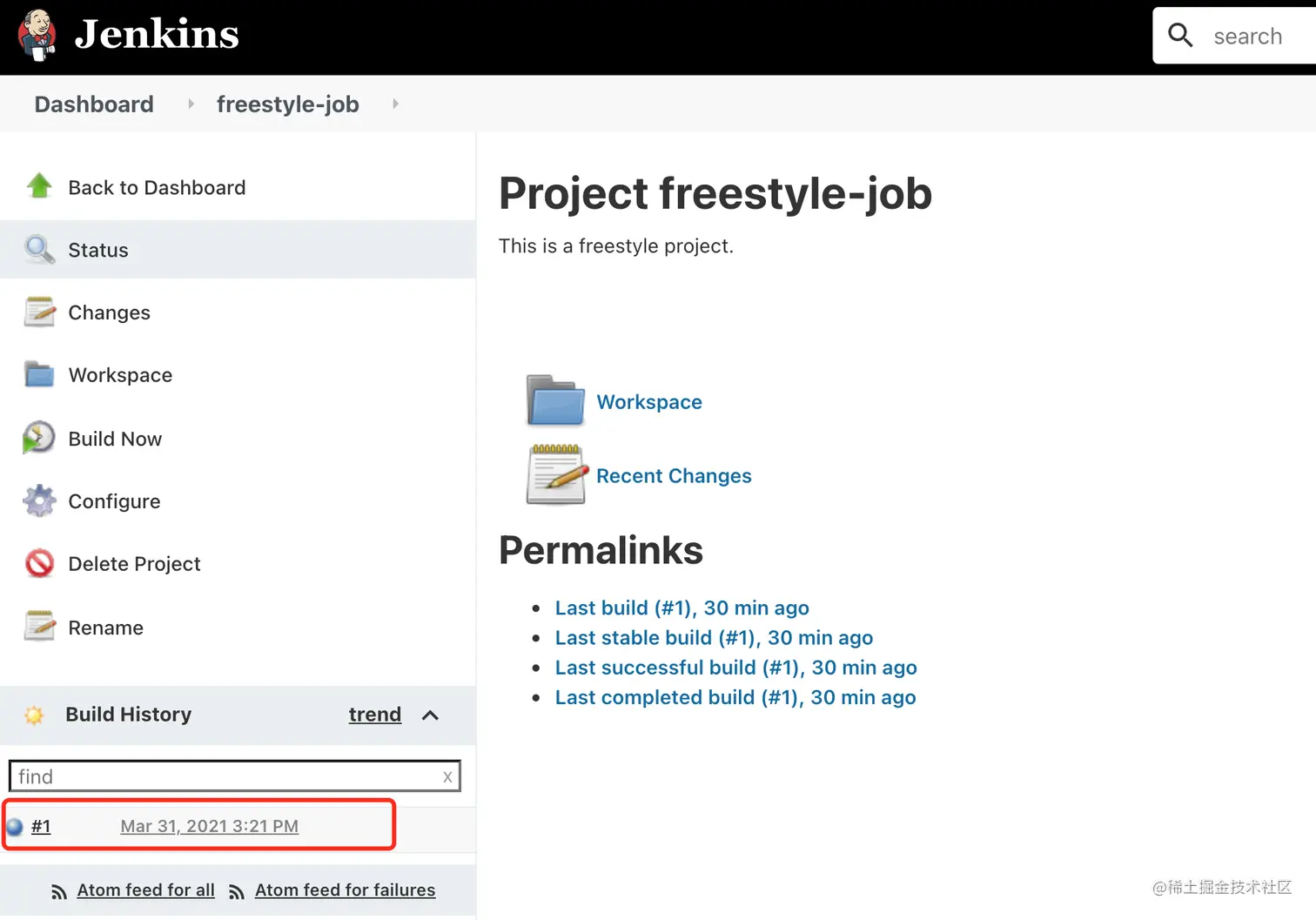Image resolution: width=1316 pixels, height=920 pixels.
Task: Clear the find field with the x button
Action: coord(447,777)
